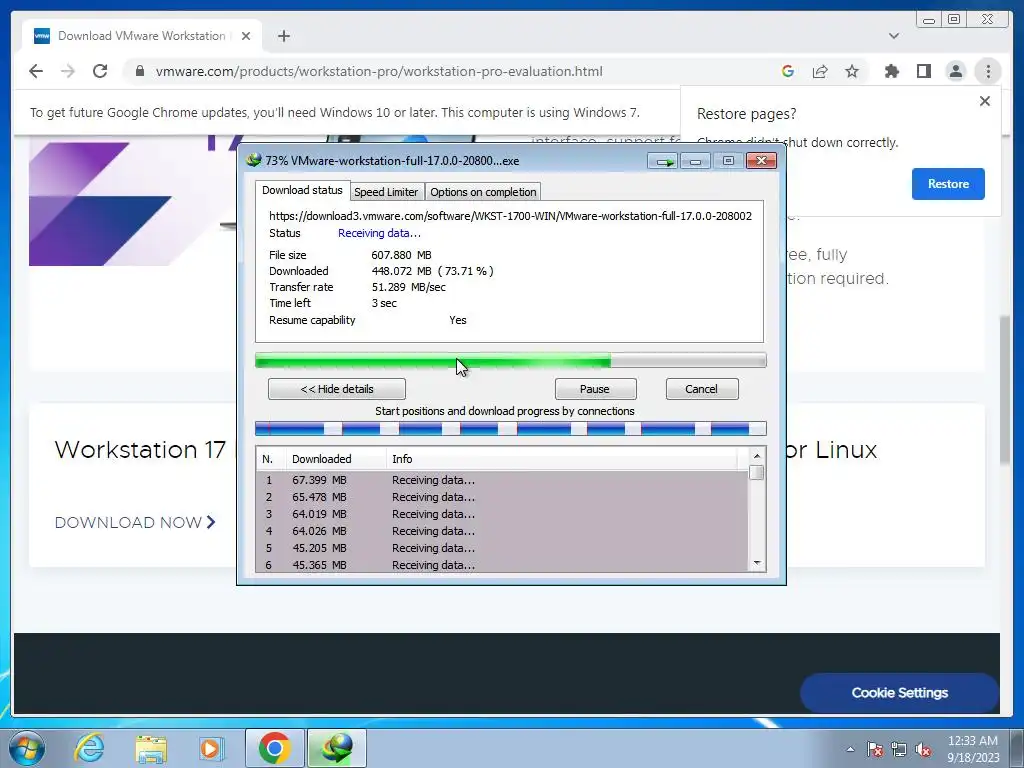Open Windows Start menu
Image resolution: width=1024 pixels, height=768 pixels.
click(x=27, y=748)
